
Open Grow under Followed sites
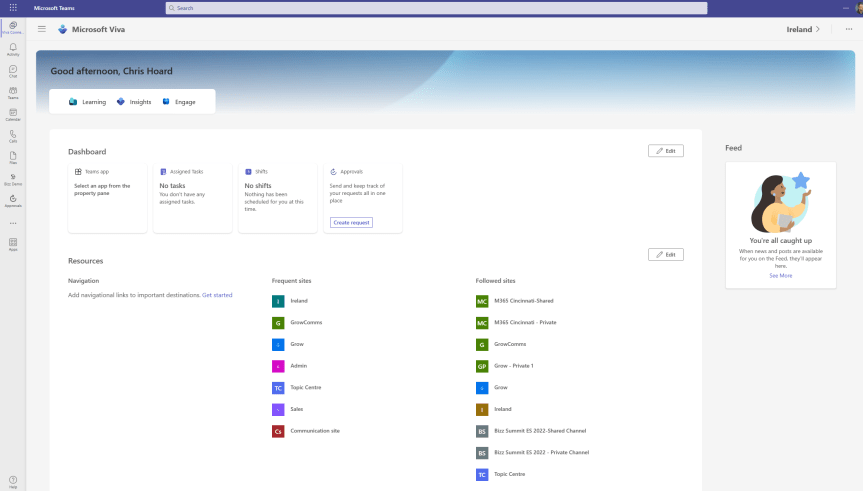point(500,388)
